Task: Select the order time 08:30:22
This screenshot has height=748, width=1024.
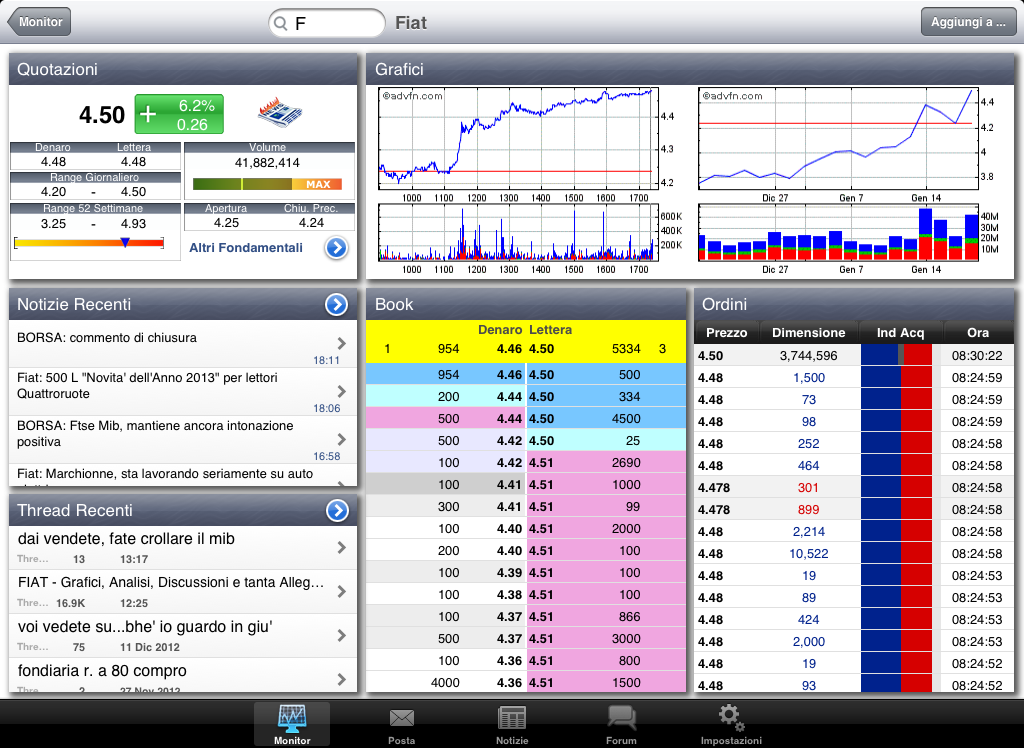Action: coord(977,355)
